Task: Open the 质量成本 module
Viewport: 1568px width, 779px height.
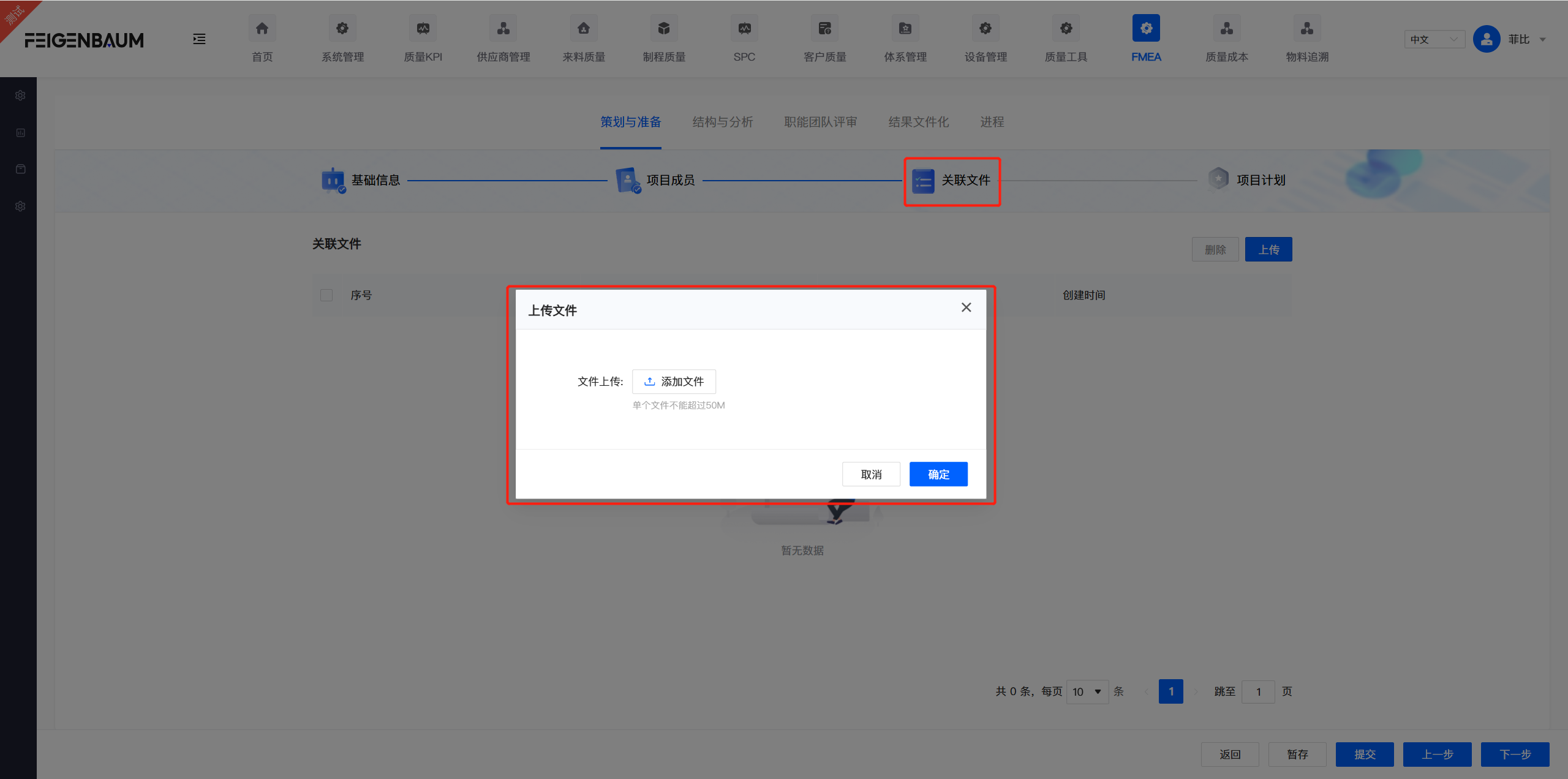Action: coord(1226,39)
